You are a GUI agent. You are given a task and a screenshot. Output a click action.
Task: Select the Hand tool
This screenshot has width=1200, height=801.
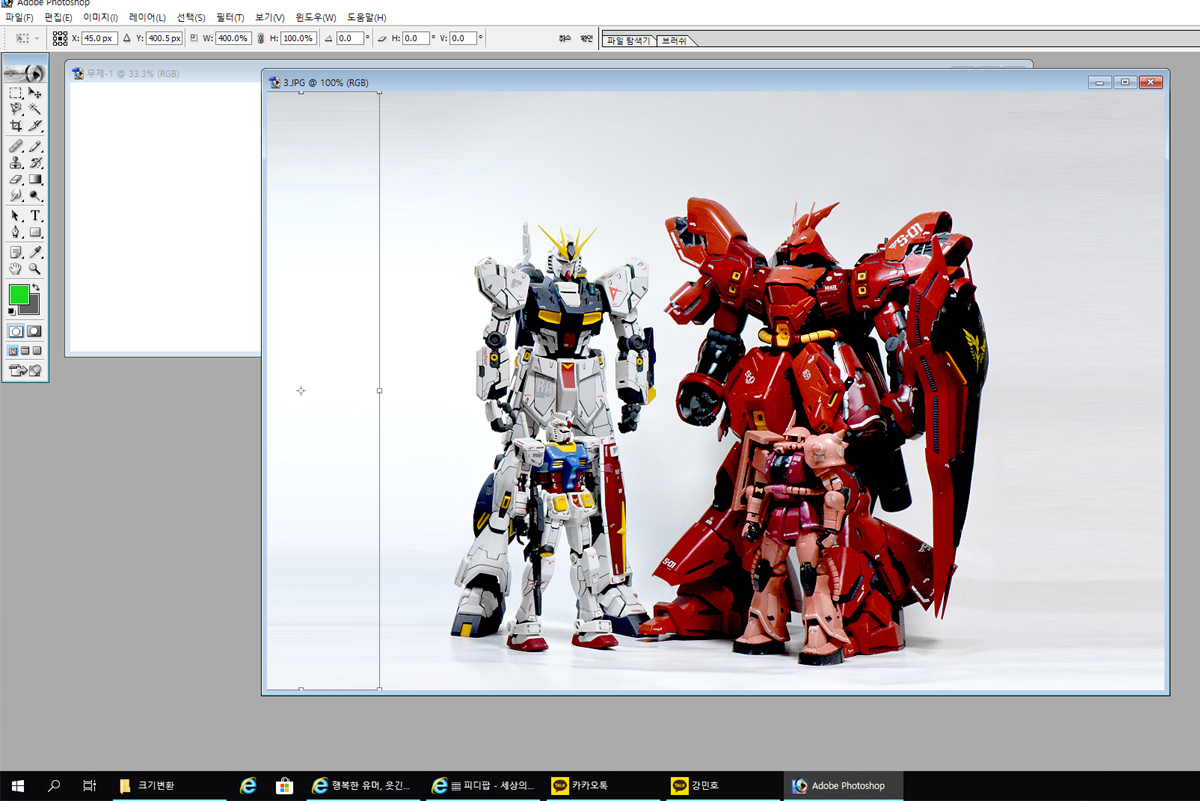pos(16,269)
